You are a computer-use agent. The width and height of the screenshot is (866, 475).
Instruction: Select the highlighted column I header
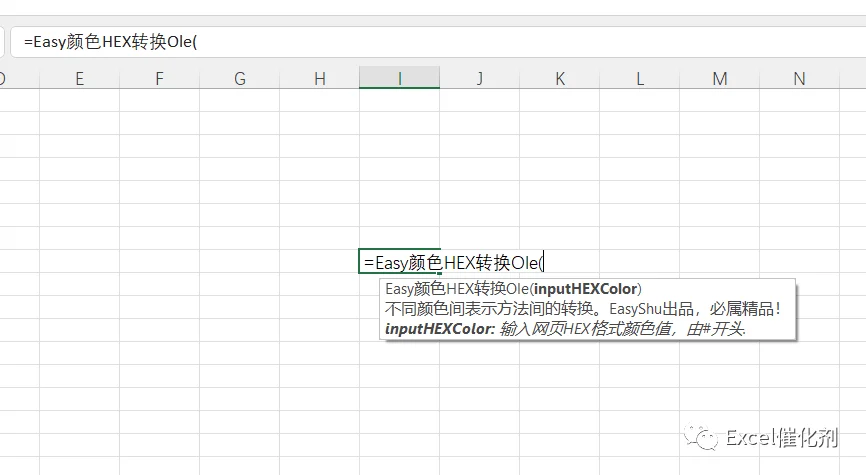(399, 78)
